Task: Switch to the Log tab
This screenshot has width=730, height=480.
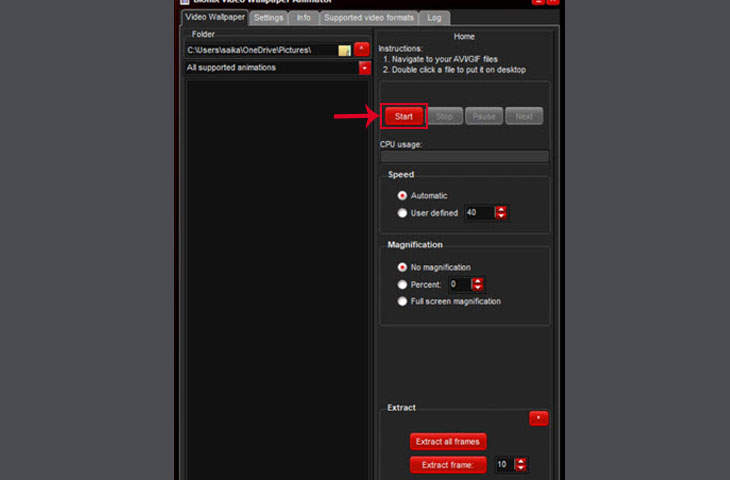Action: point(434,18)
